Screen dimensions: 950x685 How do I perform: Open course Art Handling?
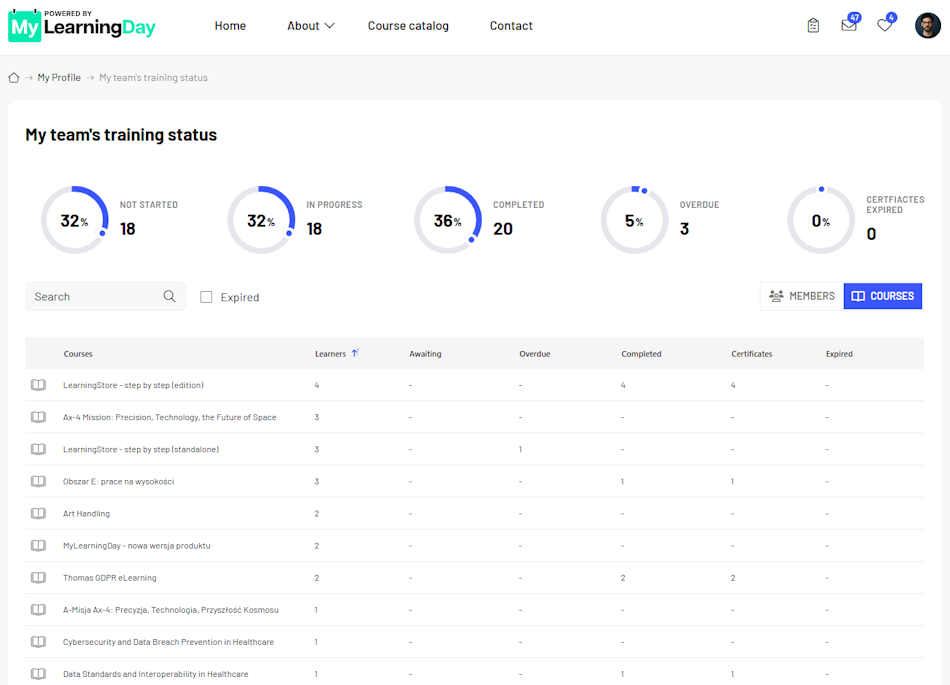click(87, 514)
